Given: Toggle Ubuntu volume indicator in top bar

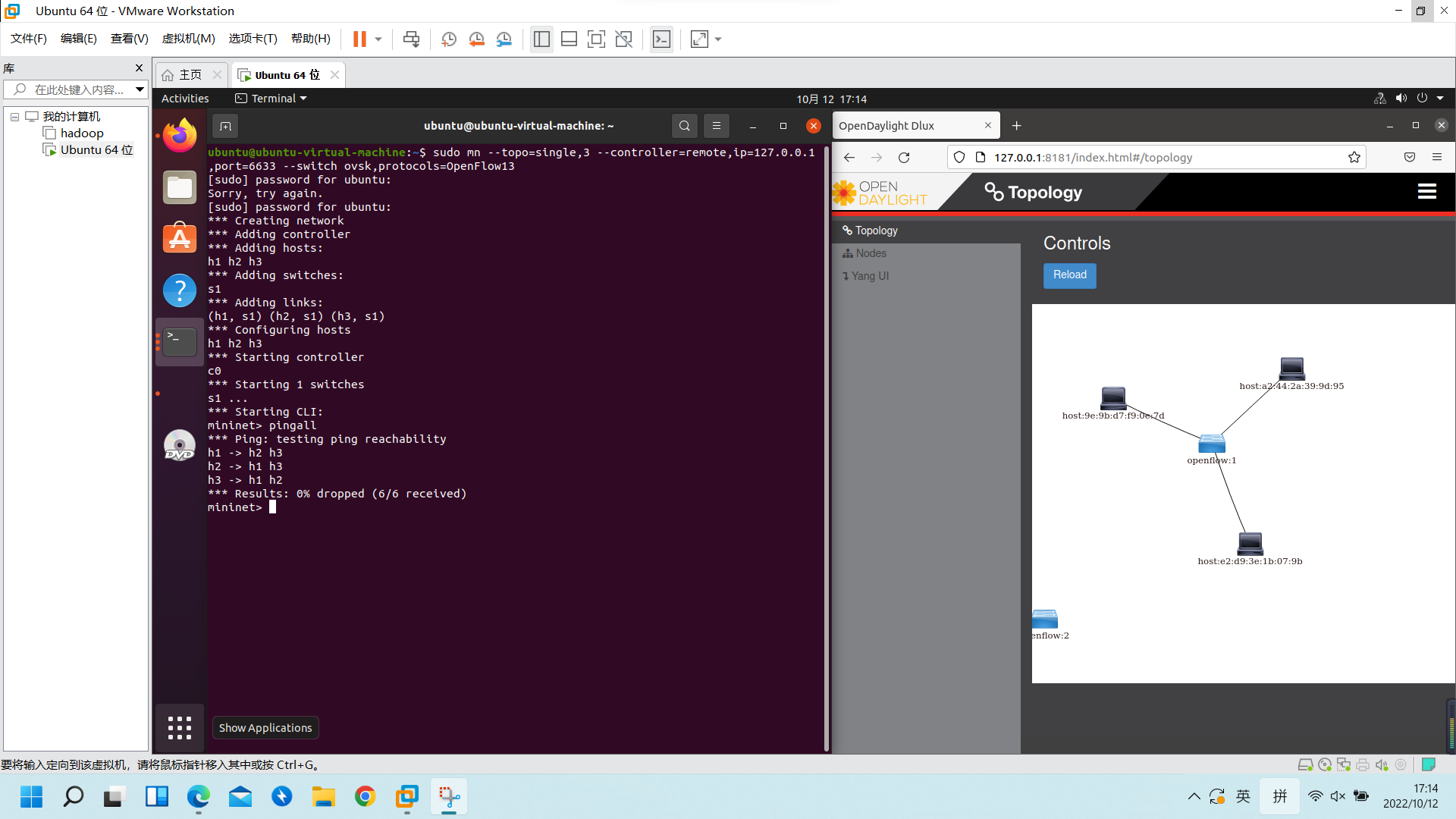Looking at the screenshot, I should (x=1401, y=99).
